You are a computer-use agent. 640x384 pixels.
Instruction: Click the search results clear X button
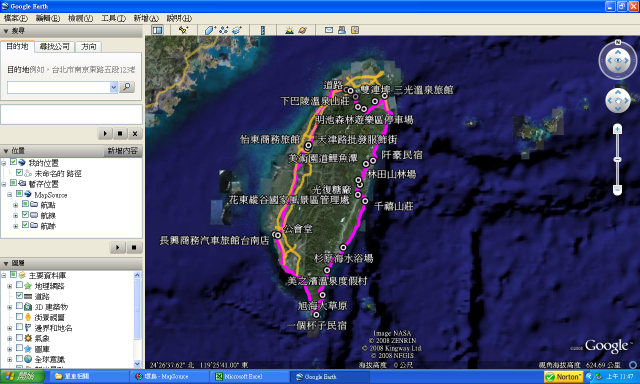135,133
